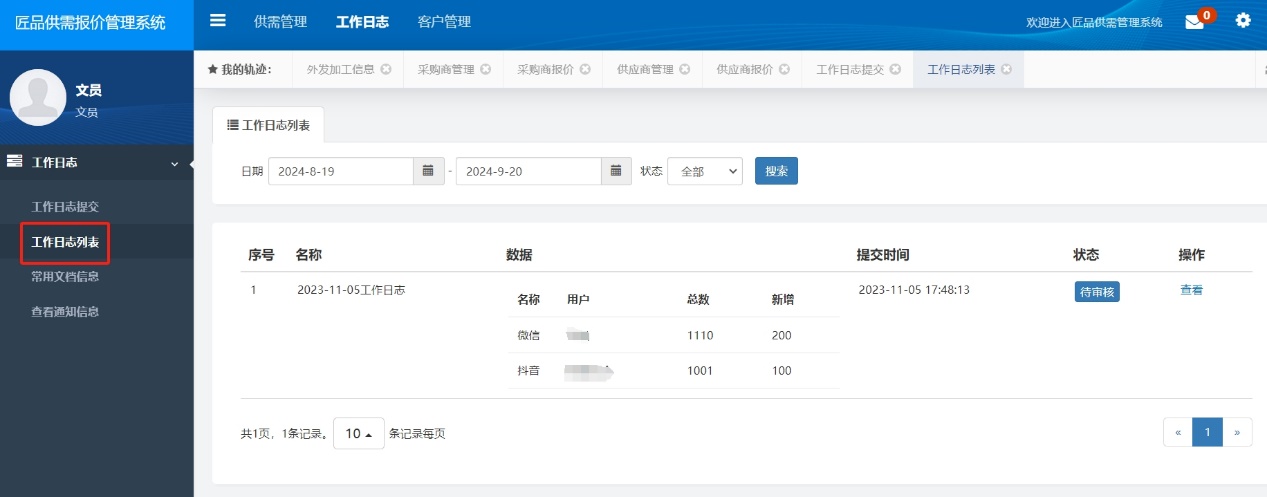
Task: Switch to the 供应商管理 history tab
Action: point(645,69)
